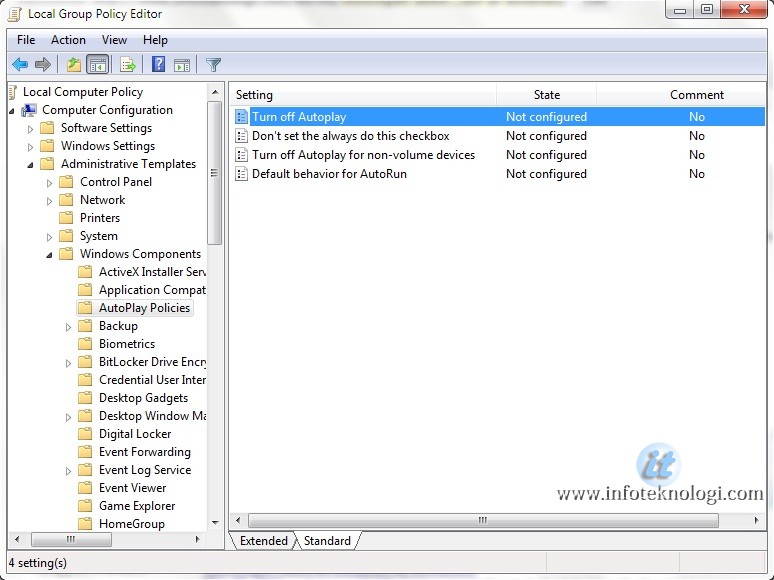Click the tree pane vertical scrollbar thumb

pyautogui.click(x=214, y=173)
